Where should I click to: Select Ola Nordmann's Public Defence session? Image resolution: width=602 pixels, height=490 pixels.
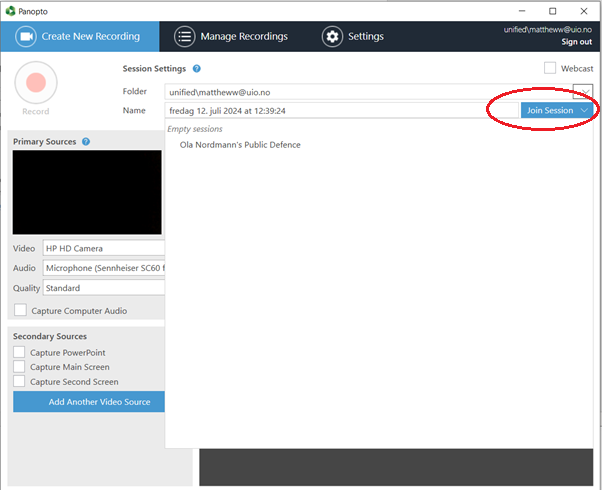240,145
